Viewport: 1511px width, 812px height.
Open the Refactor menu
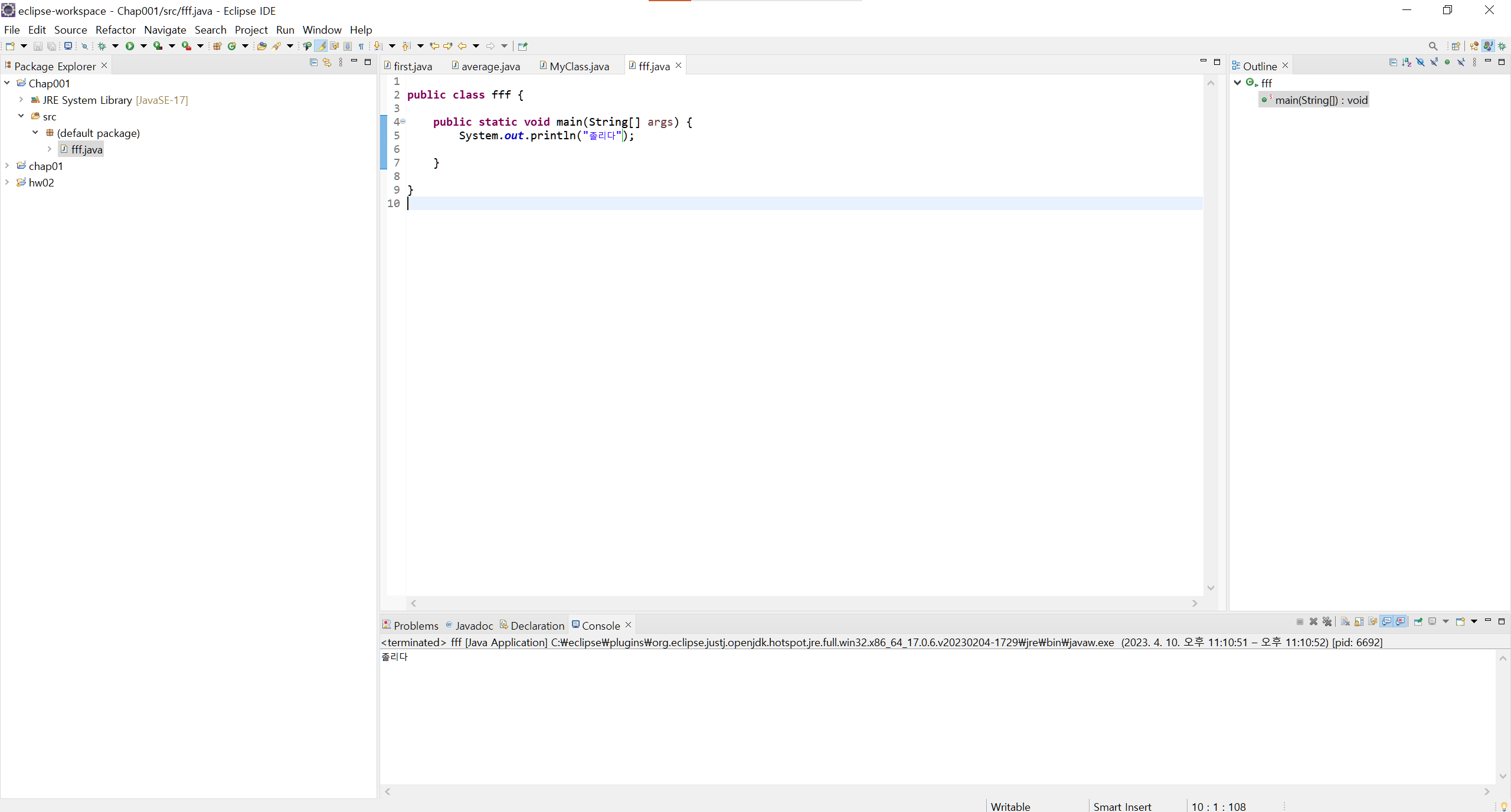(x=115, y=30)
